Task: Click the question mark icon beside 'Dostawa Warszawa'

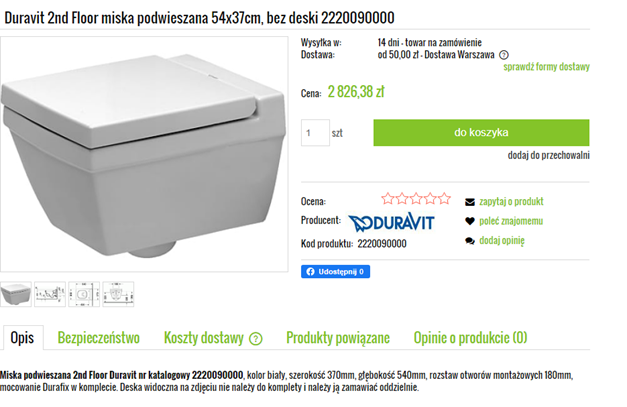Action: [503, 56]
